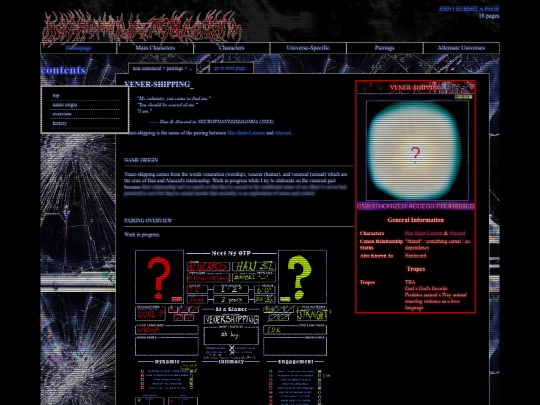Switch to Alternate Universes nav tab

[461, 48]
